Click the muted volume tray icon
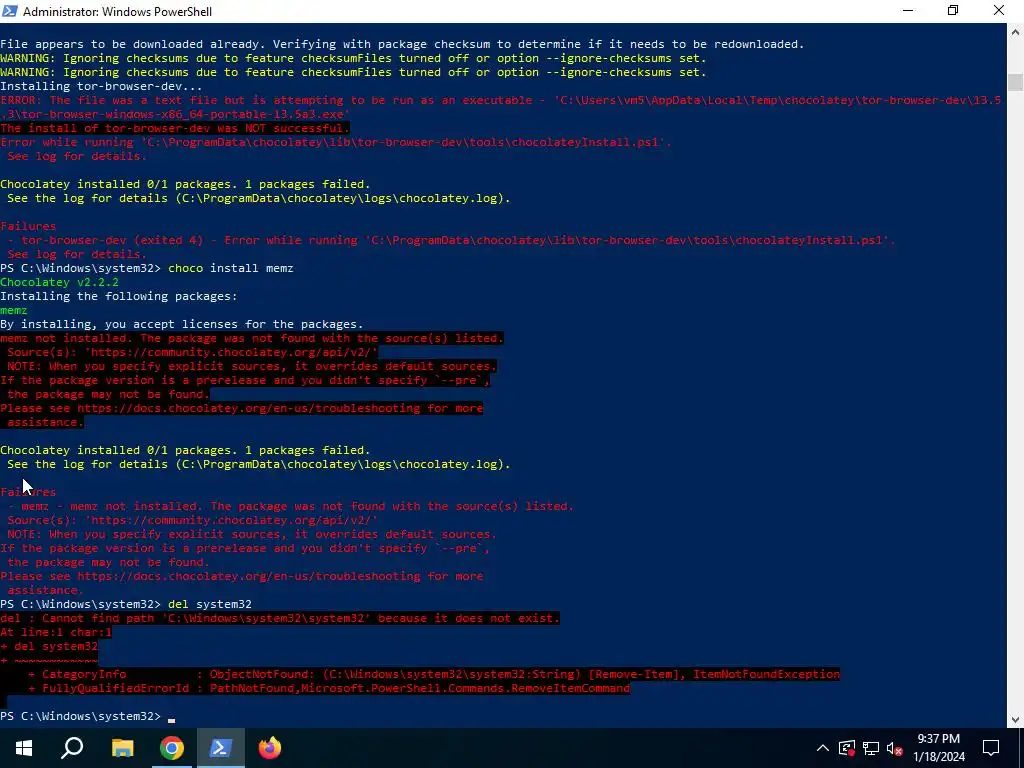Image resolution: width=1024 pixels, height=768 pixels. click(x=895, y=748)
